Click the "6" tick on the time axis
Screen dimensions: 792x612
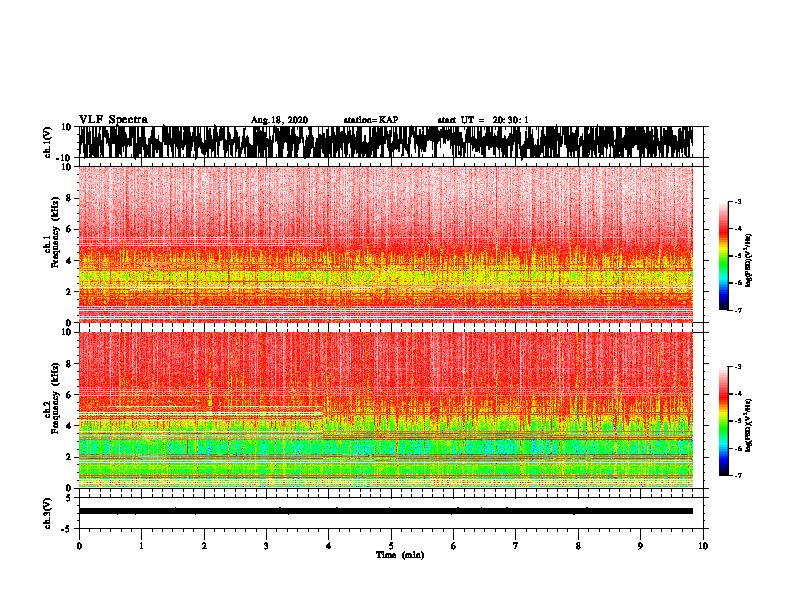pyautogui.click(x=454, y=546)
